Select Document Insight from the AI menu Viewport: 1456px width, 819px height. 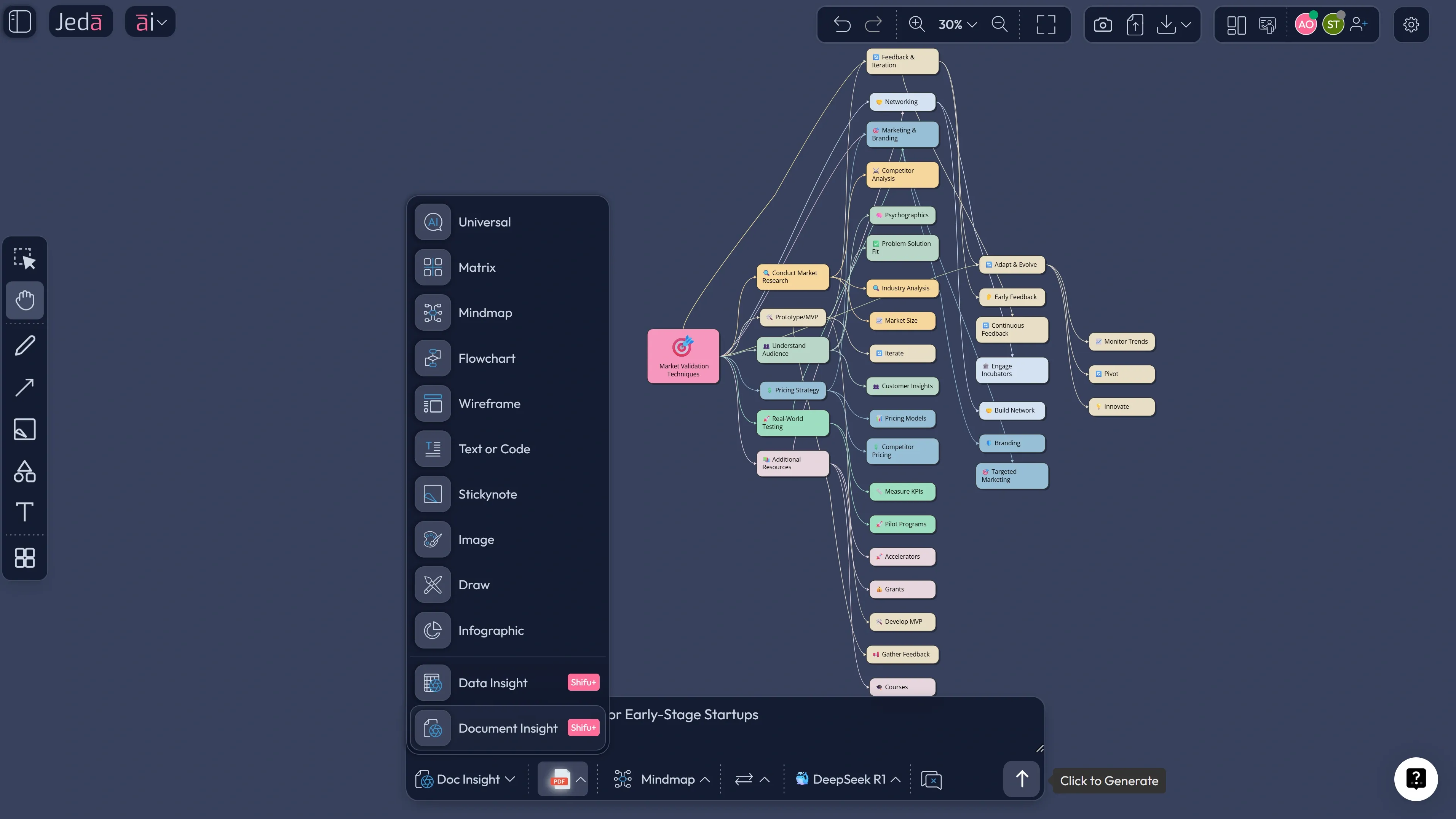(507, 728)
